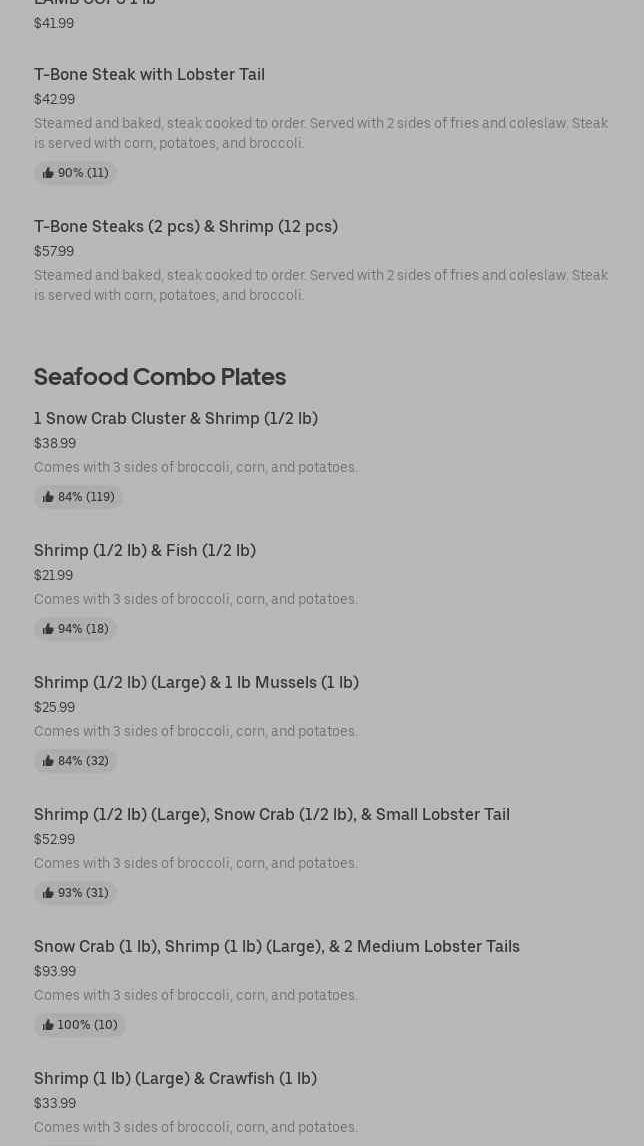Pick Snow Crab, Shrimp & 2 Medium Lobster Tails
This screenshot has height=1146, width=644.
point(277,946)
